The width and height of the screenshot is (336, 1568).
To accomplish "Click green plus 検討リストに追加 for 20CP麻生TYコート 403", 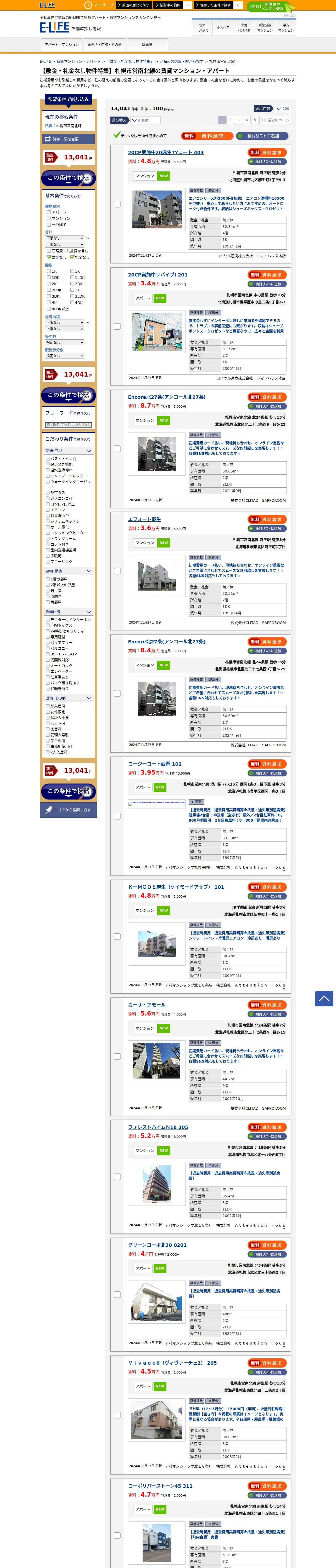I will click(x=267, y=162).
